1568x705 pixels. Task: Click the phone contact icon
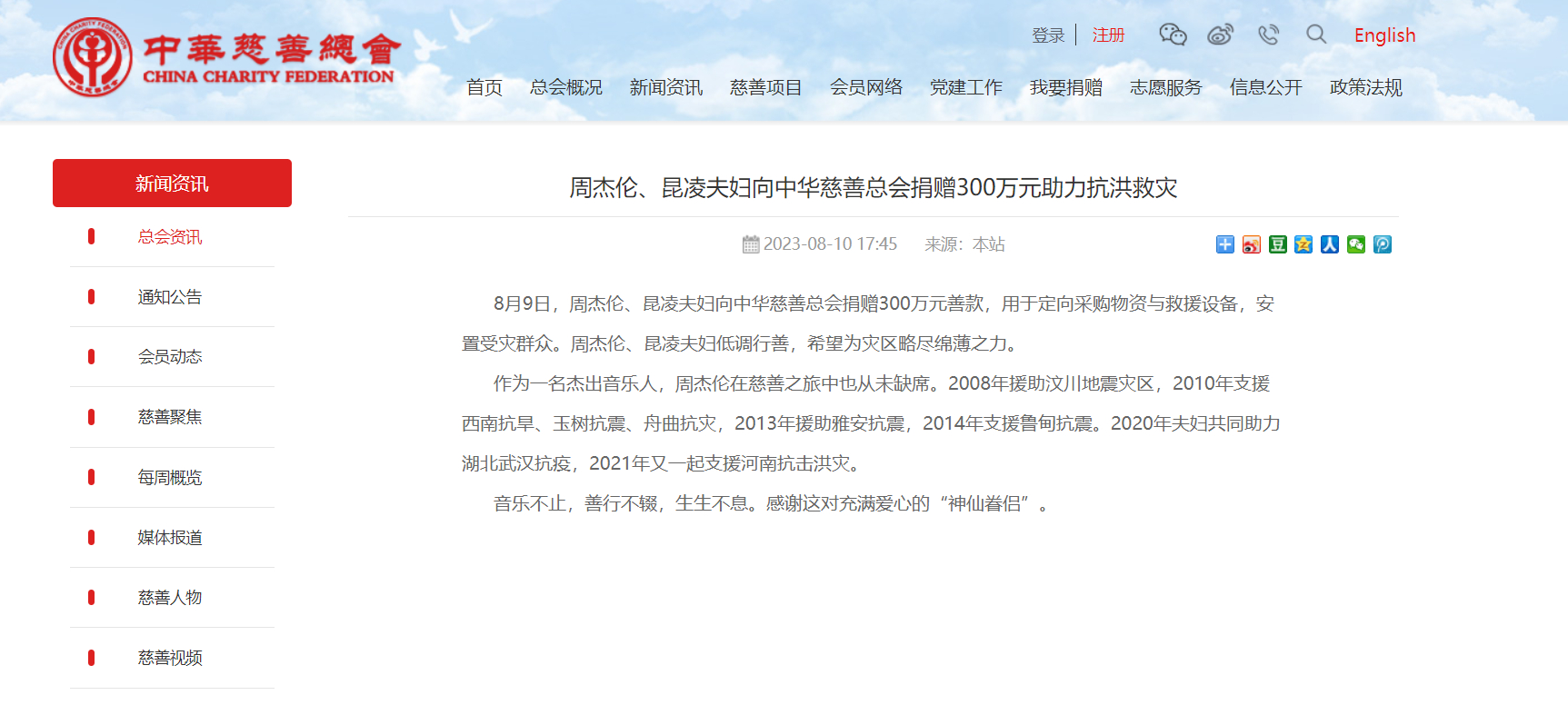pos(1268,35)
